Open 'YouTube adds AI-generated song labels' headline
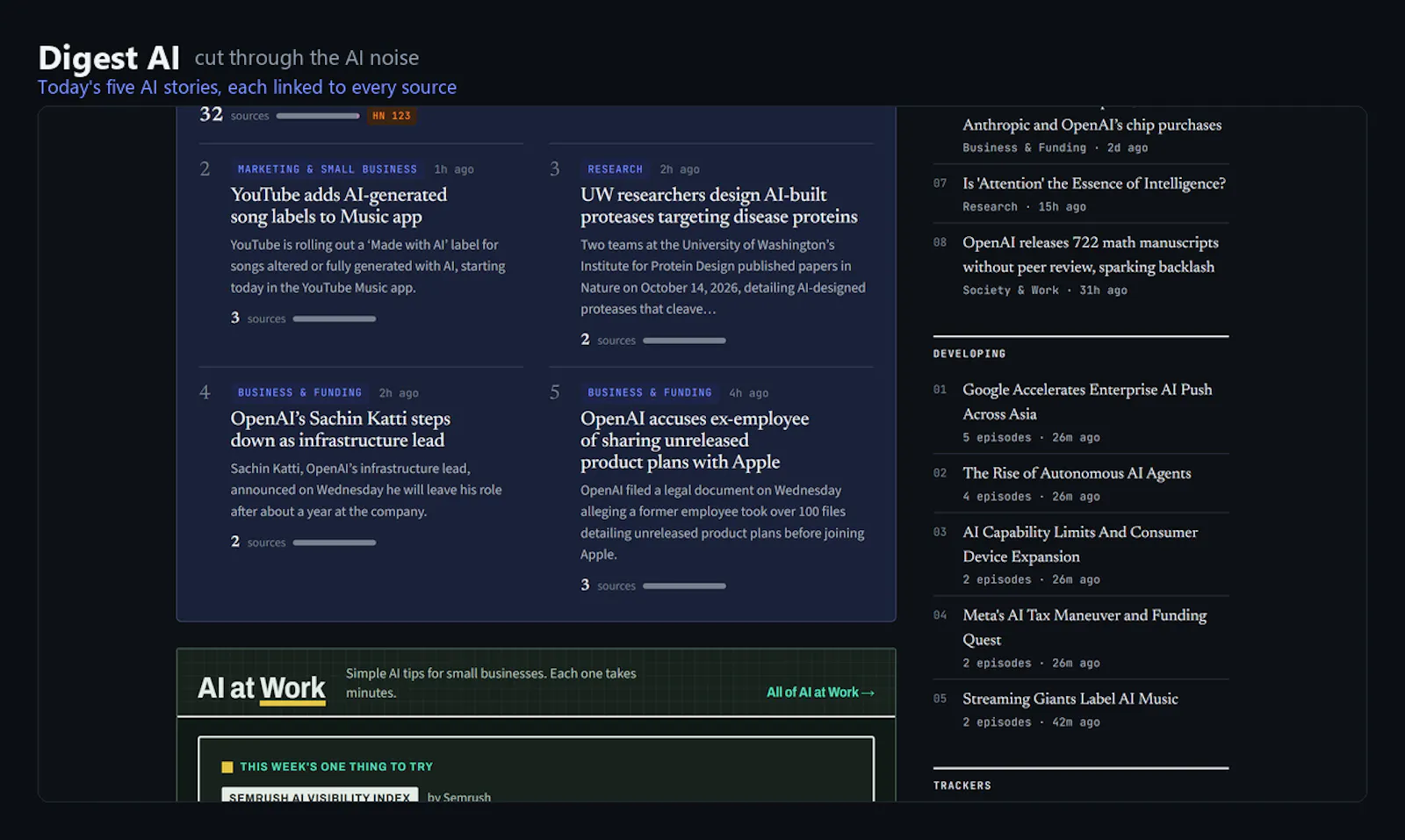The height and width of the screenshot is (840, 1405). point(338,205)
